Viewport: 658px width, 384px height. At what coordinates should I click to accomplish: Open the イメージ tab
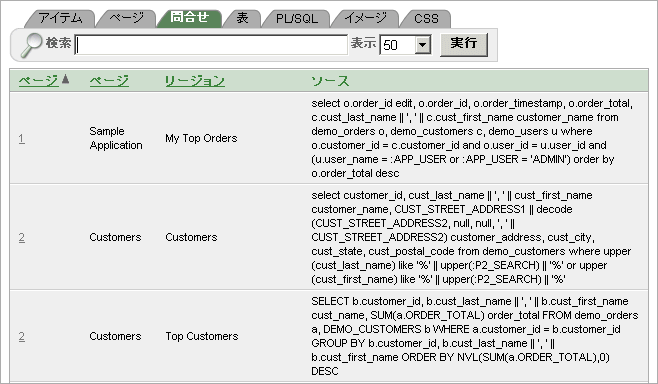(365, 18)
